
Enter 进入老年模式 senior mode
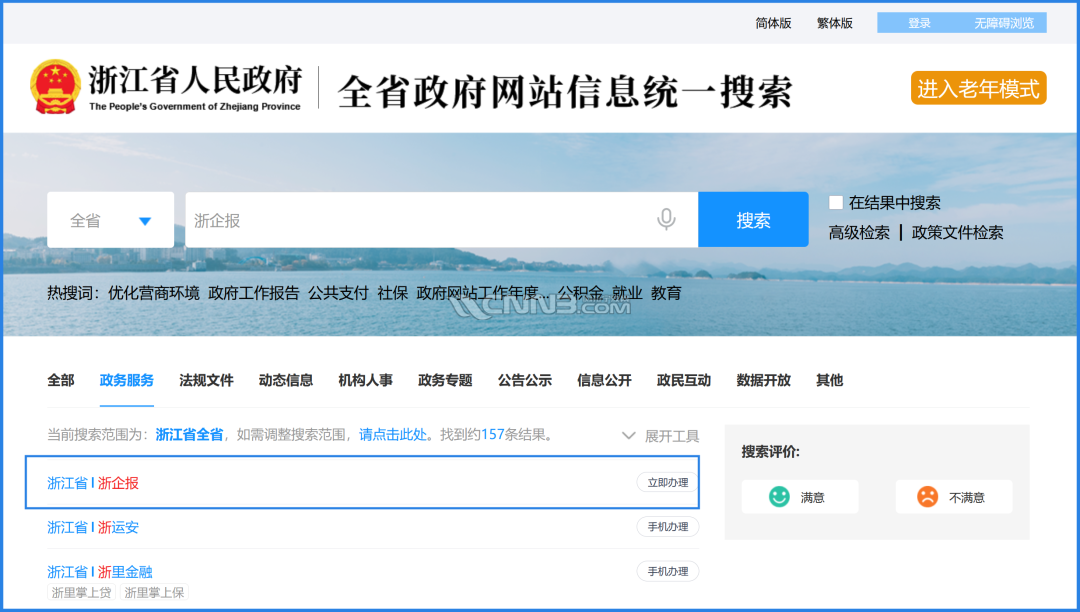[x=978, y=88]
